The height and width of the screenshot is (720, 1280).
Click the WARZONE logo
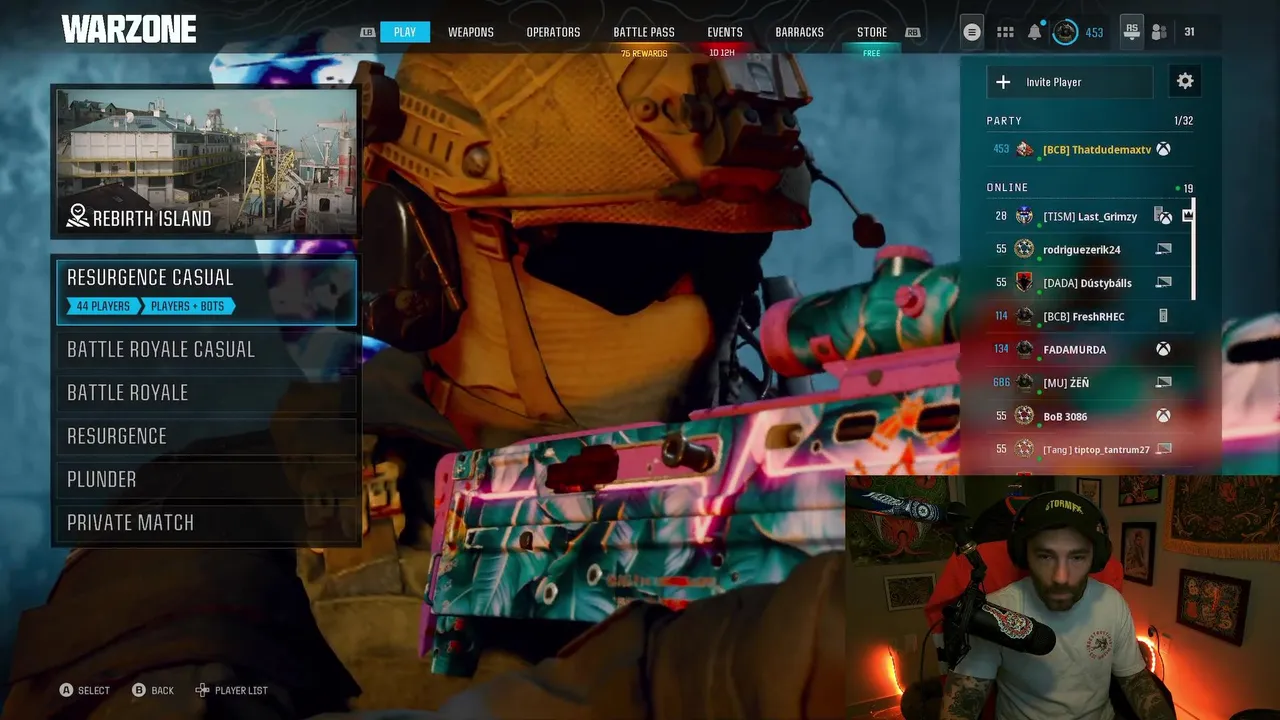point(128,29)
